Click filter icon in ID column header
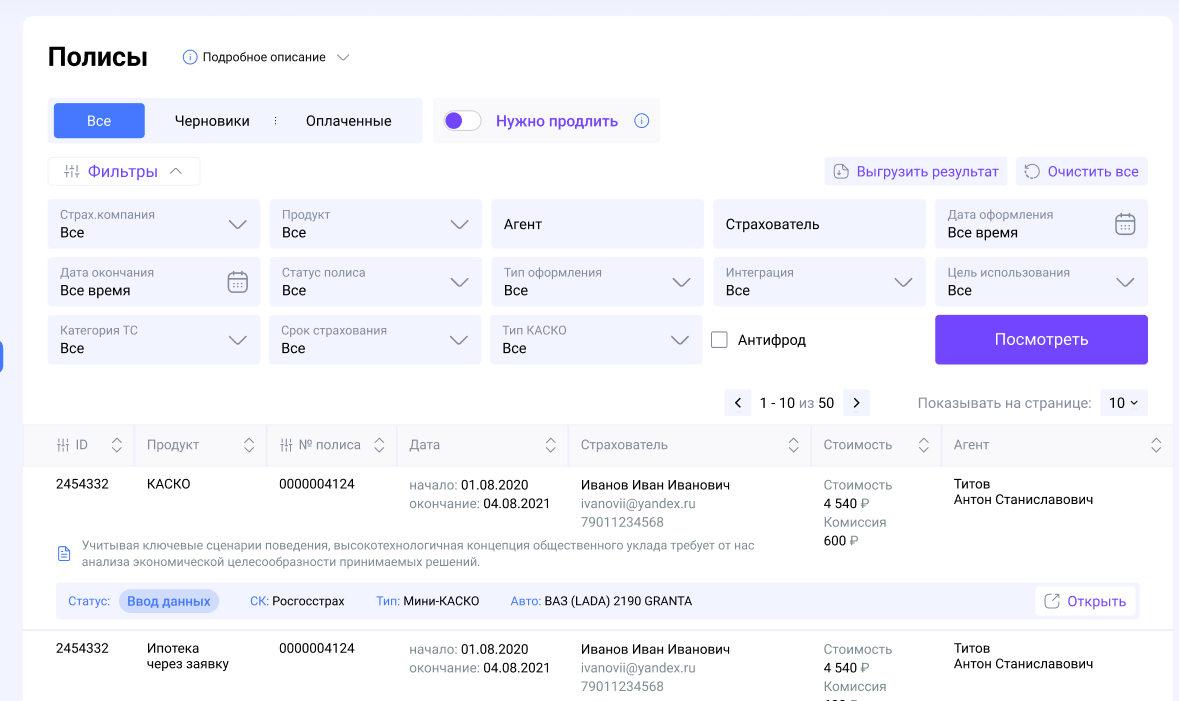Viewport: 1179px width, 701px height. point(63,445)
